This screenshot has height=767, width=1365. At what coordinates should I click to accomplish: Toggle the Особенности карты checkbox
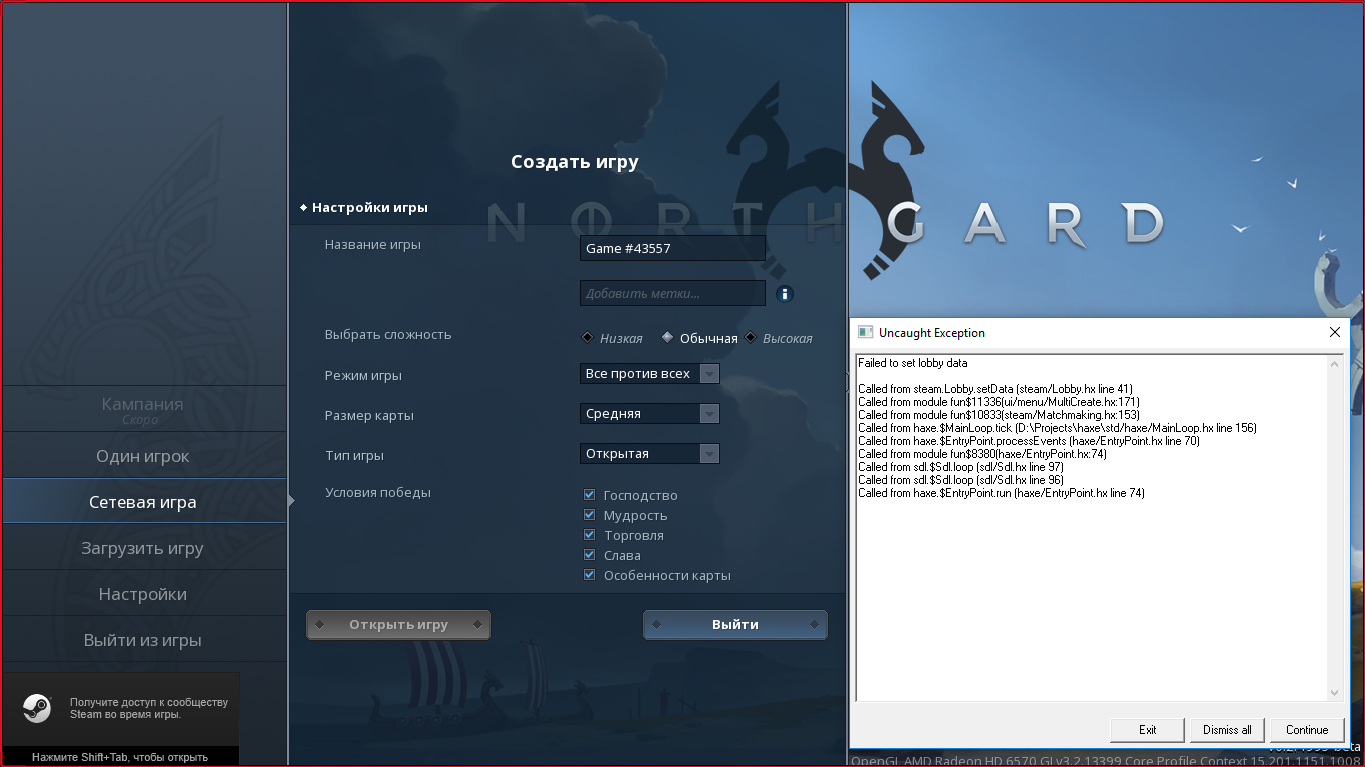click(590, 575)
